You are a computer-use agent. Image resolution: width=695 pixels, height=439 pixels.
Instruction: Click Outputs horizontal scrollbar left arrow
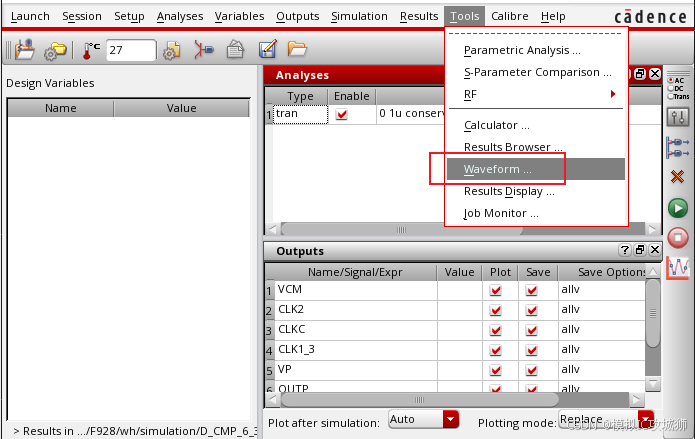point(273,400)
